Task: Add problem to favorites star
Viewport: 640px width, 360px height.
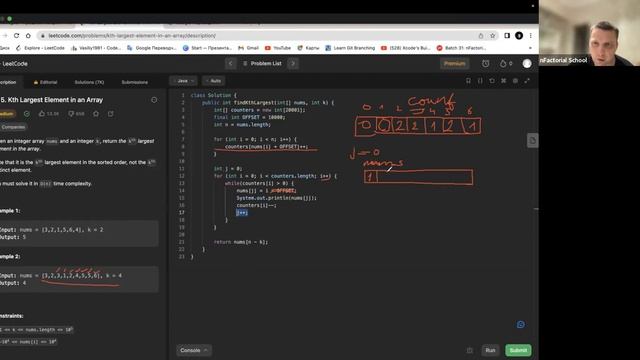Action: click(x=96, y=114)
